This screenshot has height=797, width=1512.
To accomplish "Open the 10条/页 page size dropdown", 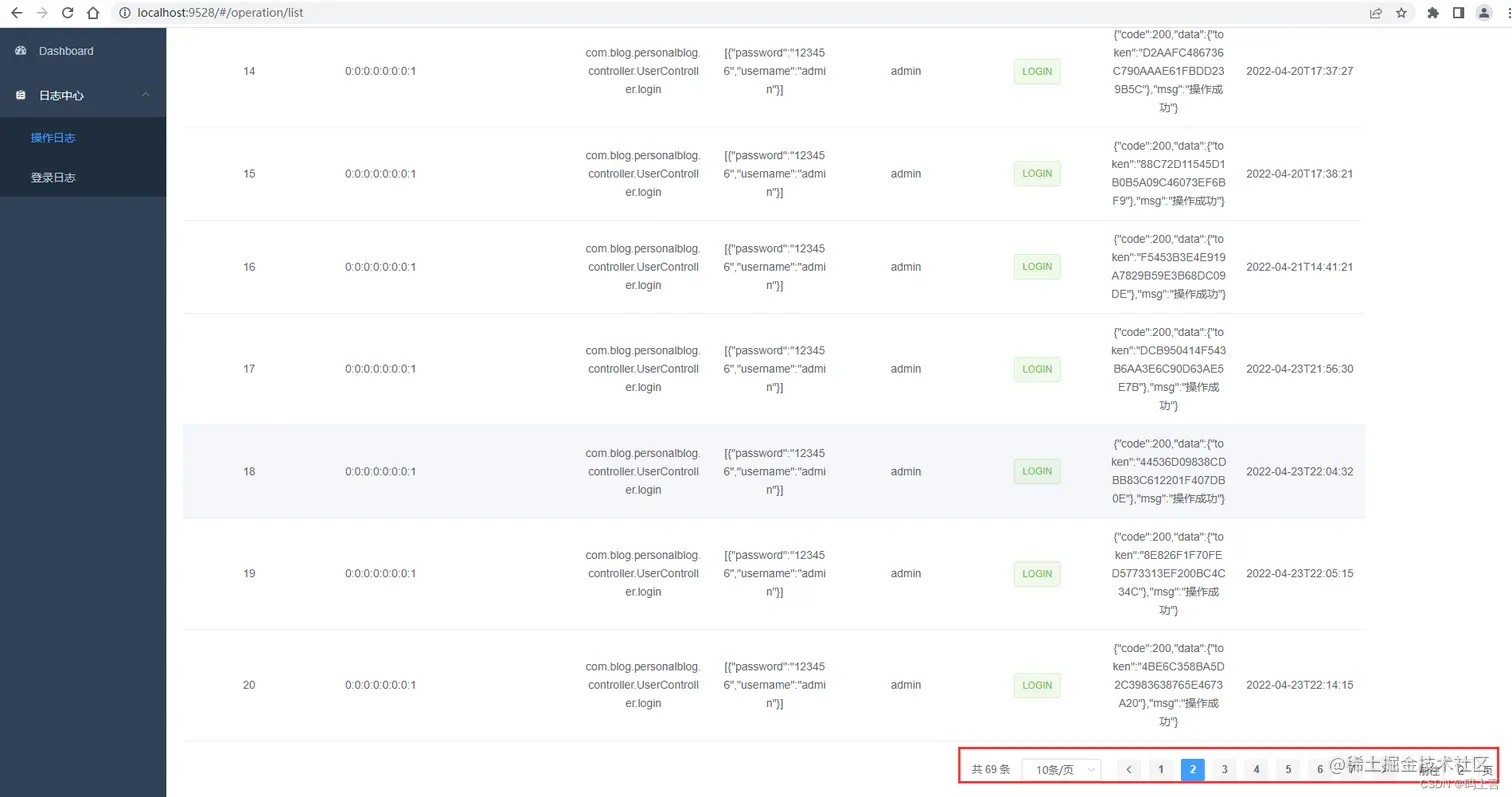I will (x=1062, y=769).
